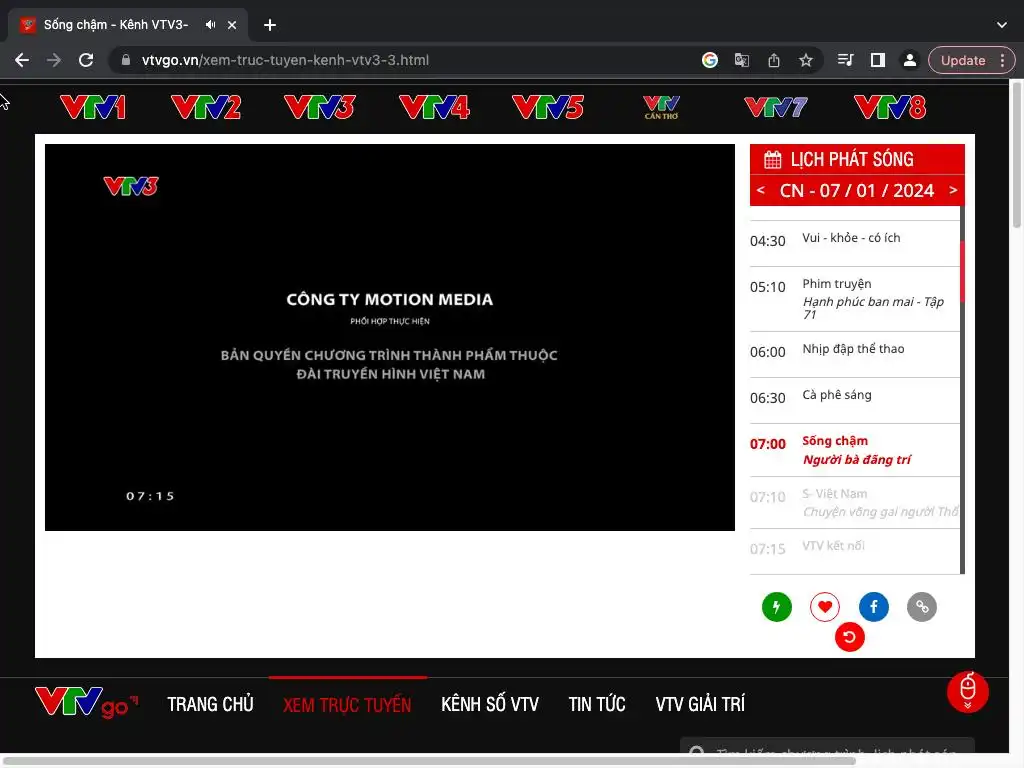Switch to the VTV7 channel logo
This screenshot has width=1024, height=768.
776,108
